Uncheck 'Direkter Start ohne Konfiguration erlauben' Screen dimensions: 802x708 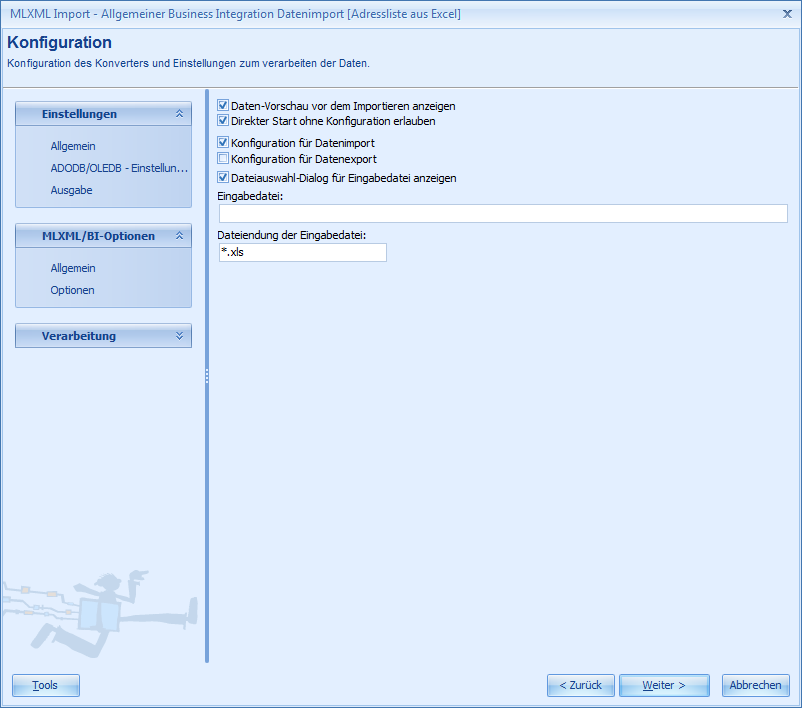point(223,119)
